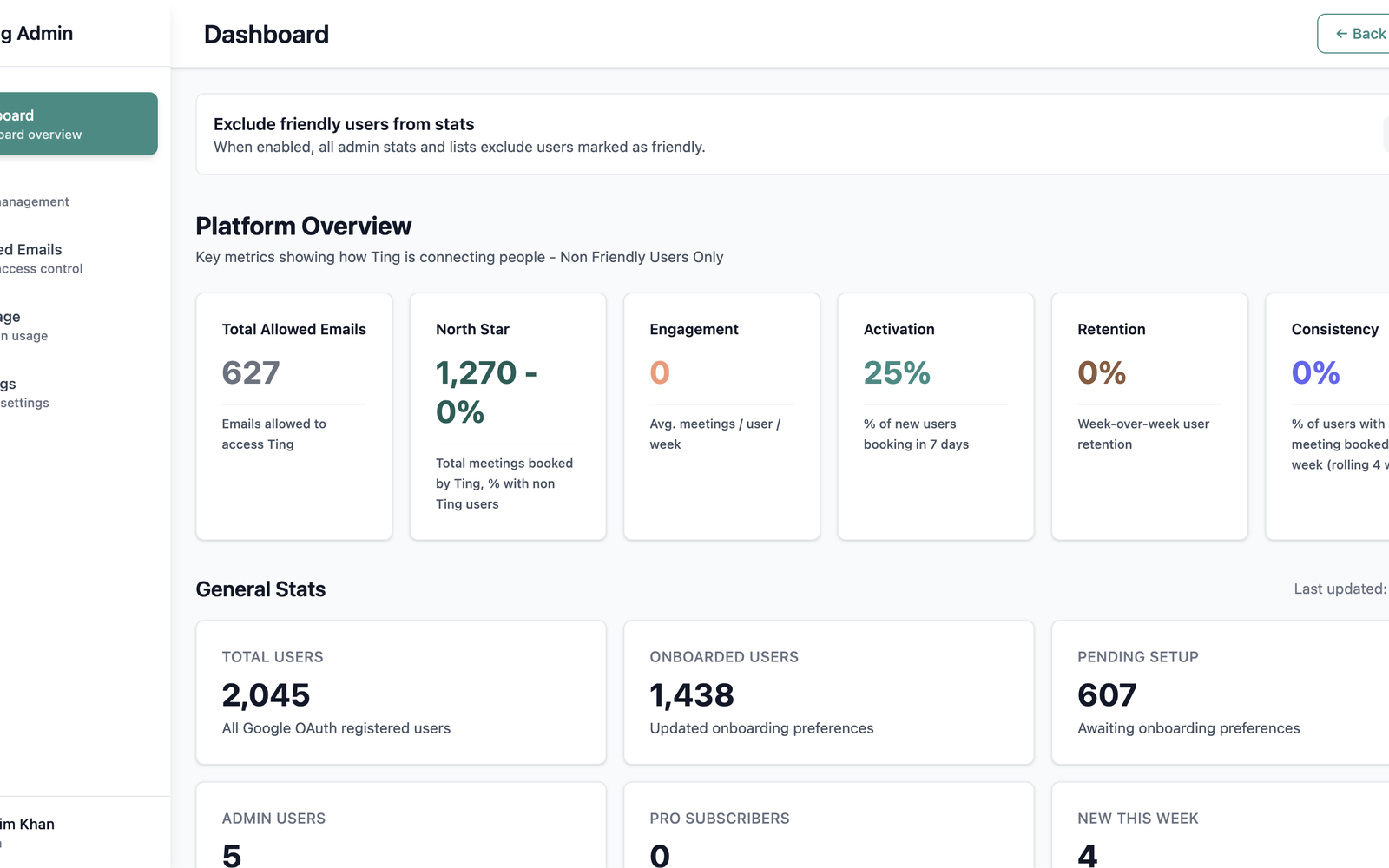Click the Engagement card title
Image resolution: width=1389 pixels, height=868 pixels.
[694, 329]
